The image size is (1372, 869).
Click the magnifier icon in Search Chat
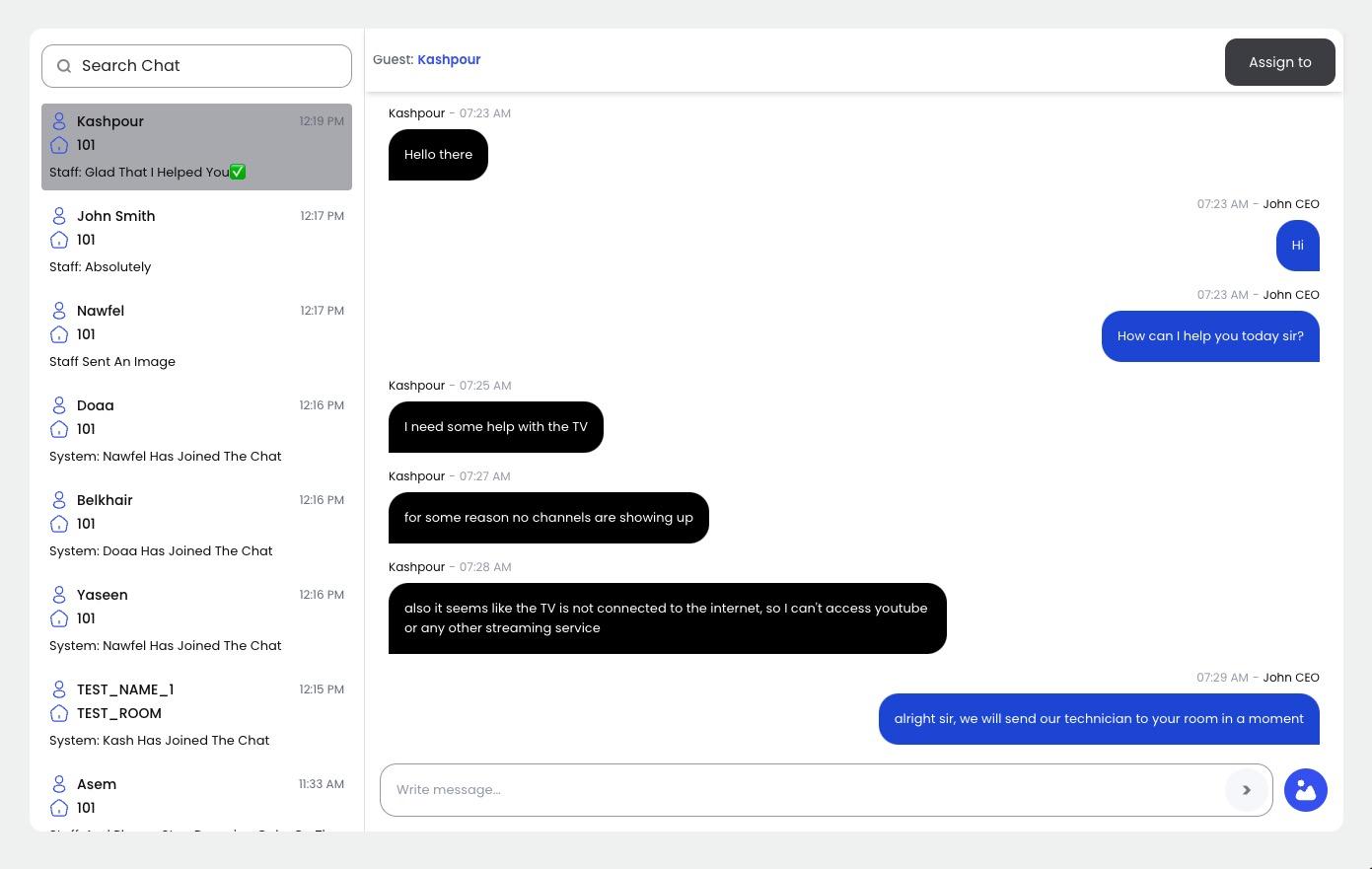coord(64,66)
